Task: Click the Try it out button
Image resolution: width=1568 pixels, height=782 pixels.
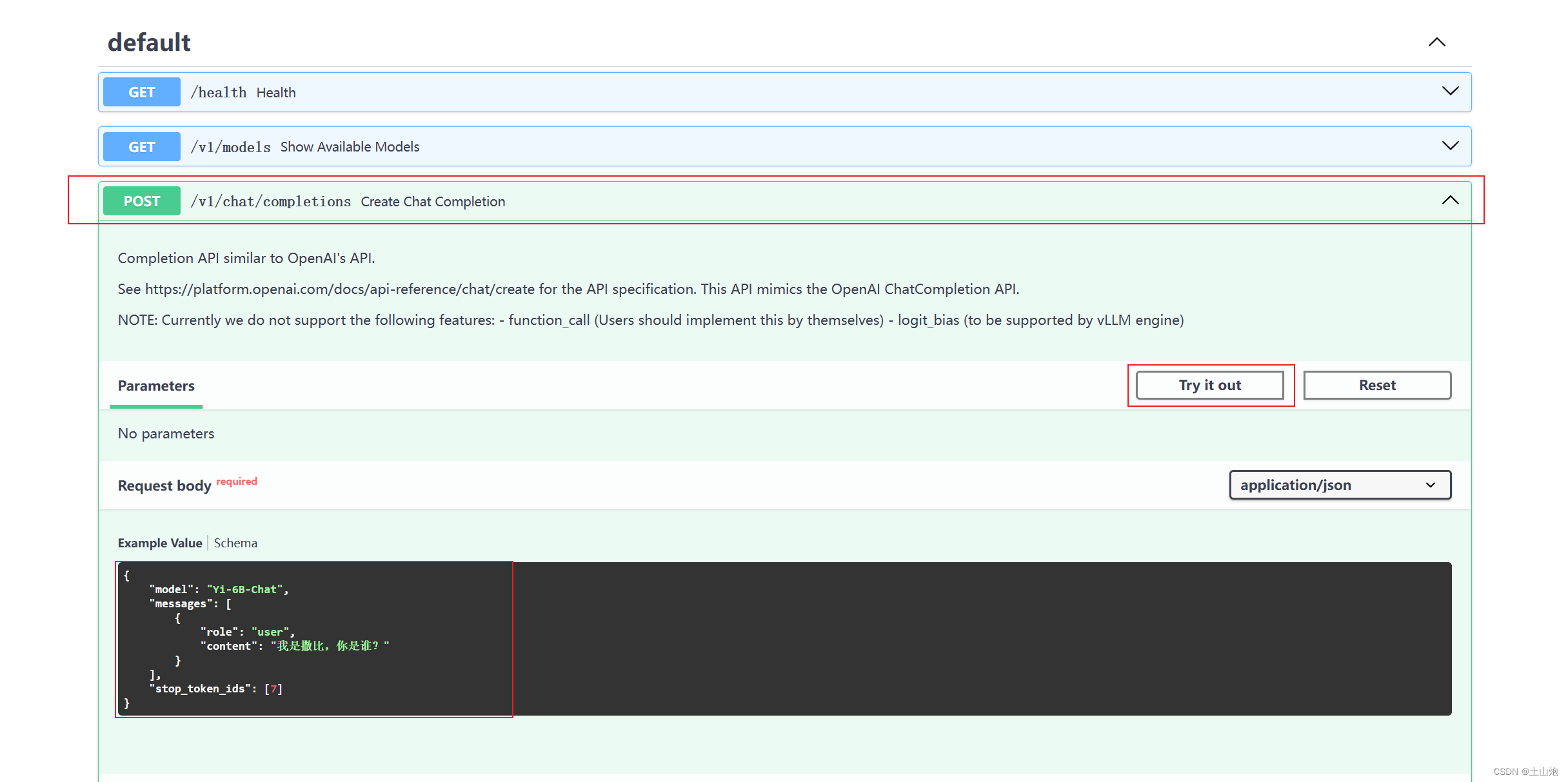Action: tap(1209, 385)
